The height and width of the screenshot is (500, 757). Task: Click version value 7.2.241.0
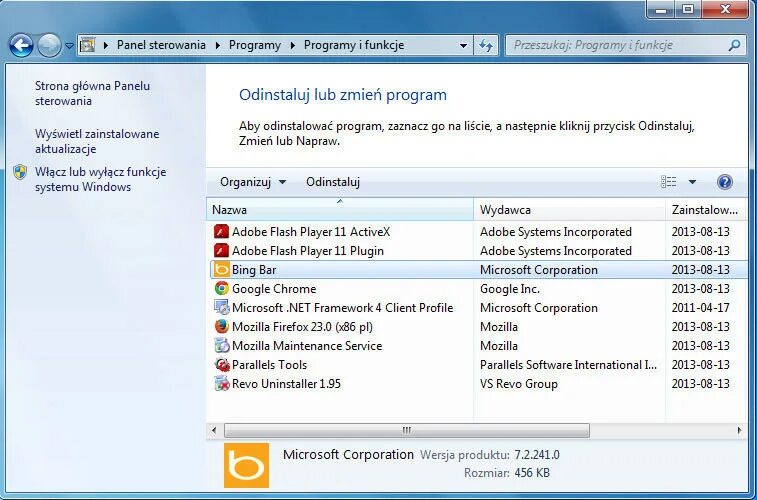(x=537, y=455)
